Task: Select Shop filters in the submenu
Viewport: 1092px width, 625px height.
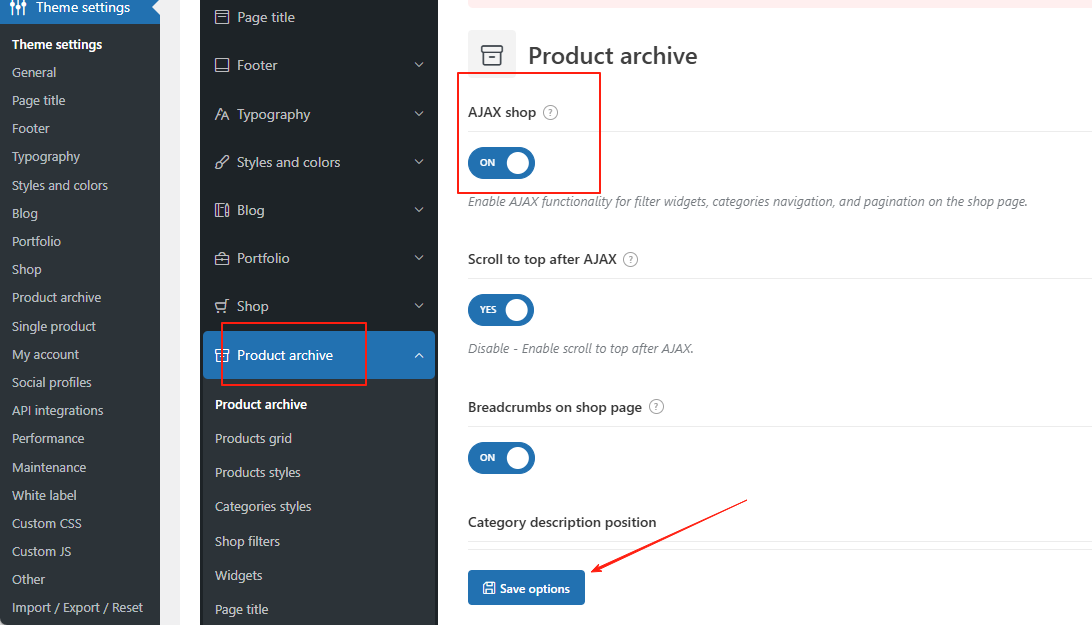Action: pyautogui.click(x=247, y=541)
